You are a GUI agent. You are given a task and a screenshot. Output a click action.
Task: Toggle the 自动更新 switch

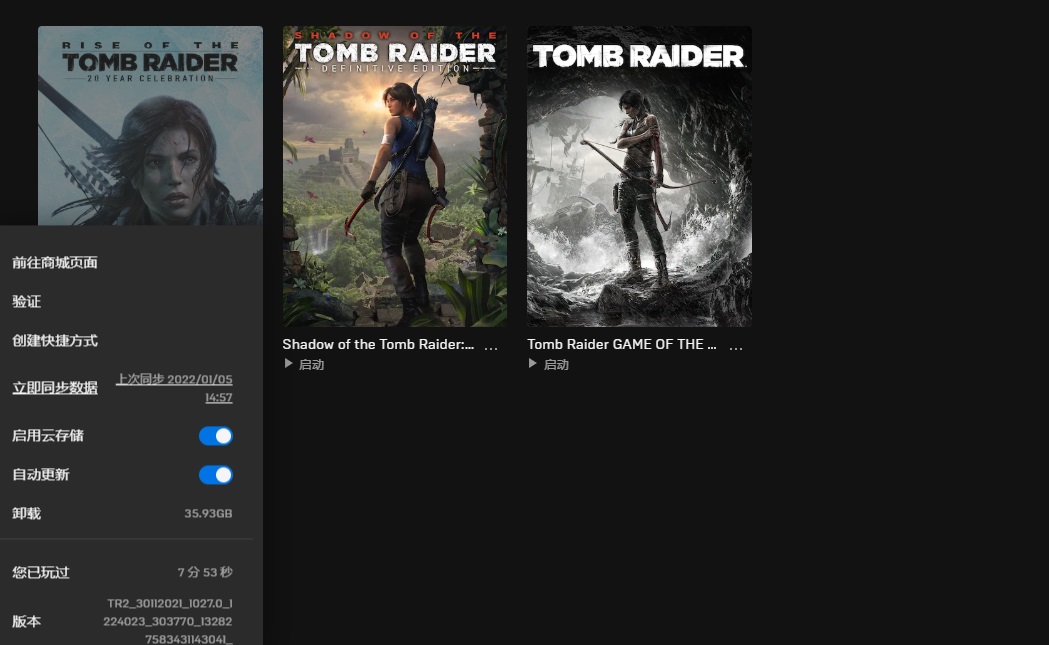[215, 475]
